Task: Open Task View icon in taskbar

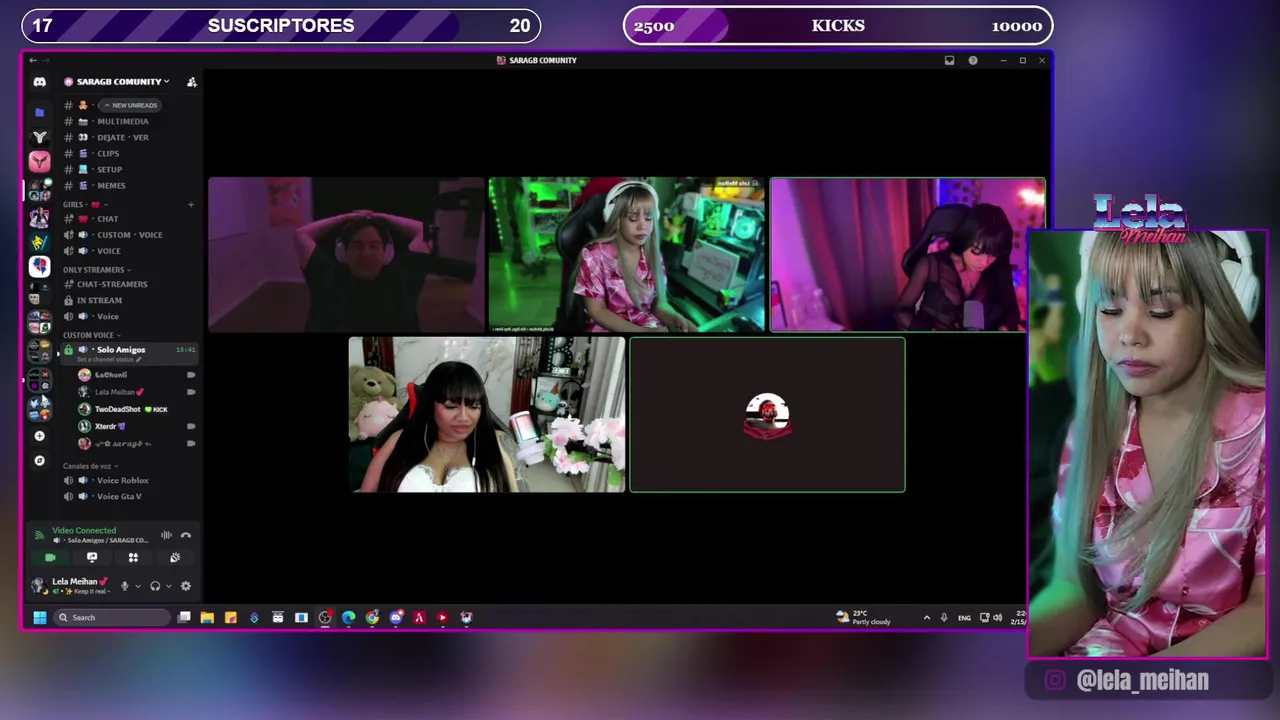Action: [184, 617]
